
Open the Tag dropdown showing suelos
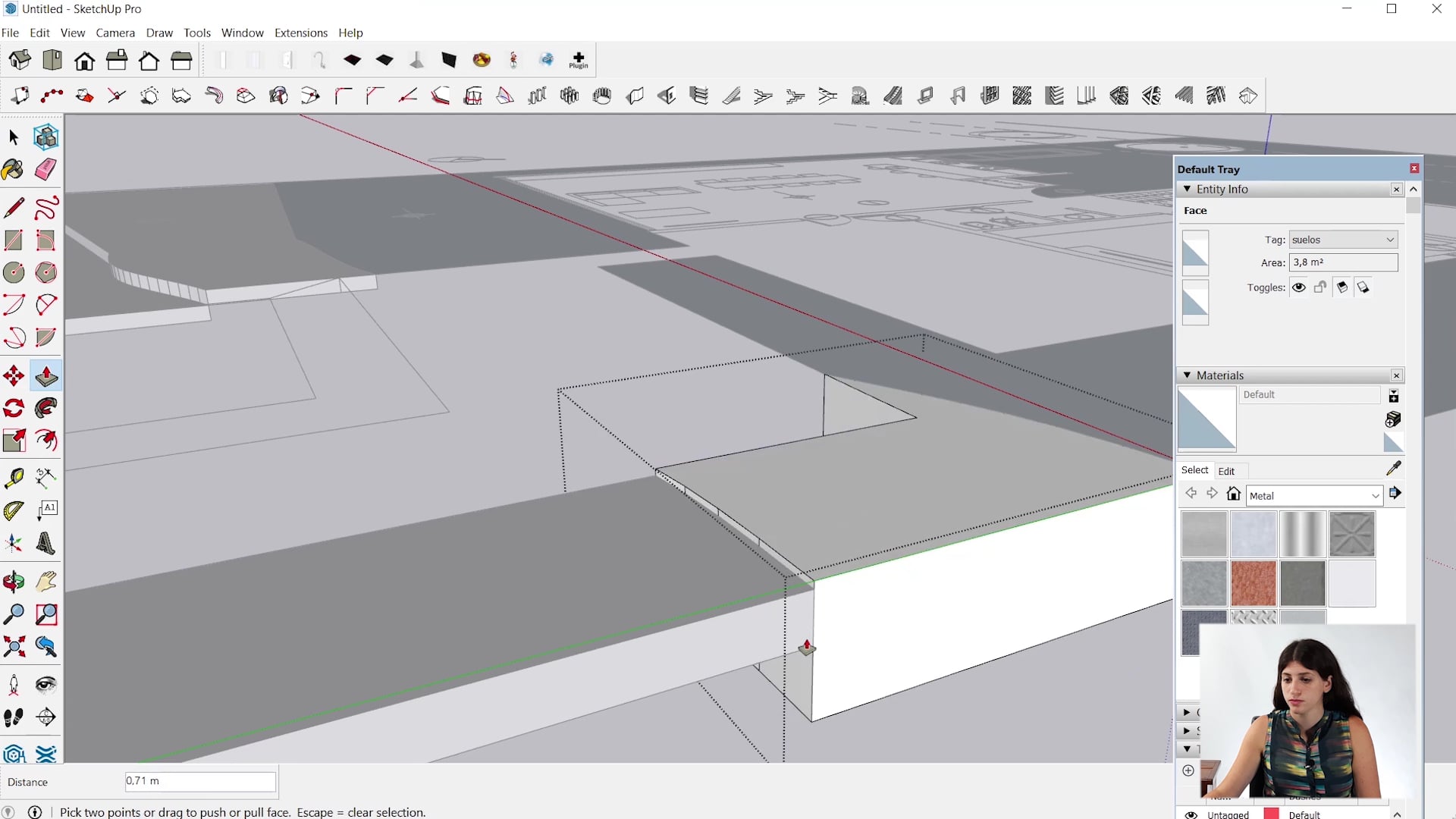pyautogui.click(x=1390, y=239)
